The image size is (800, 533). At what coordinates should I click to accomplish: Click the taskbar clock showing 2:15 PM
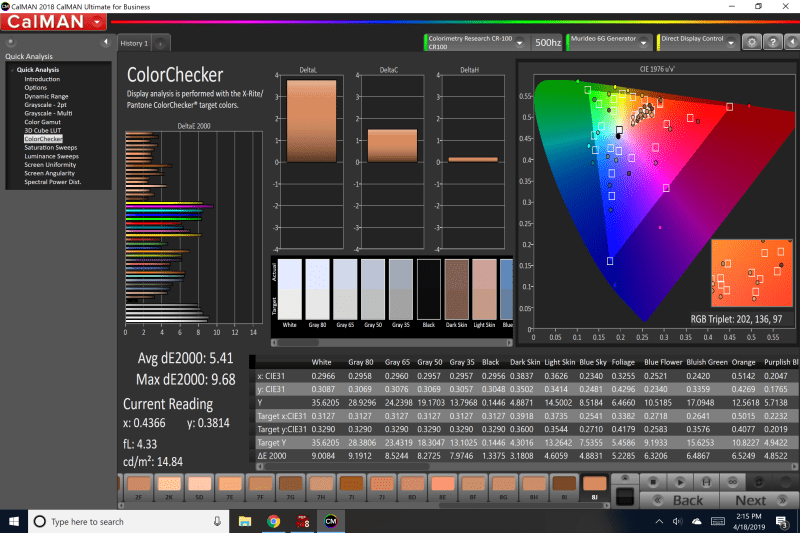[x=749, y=521]
